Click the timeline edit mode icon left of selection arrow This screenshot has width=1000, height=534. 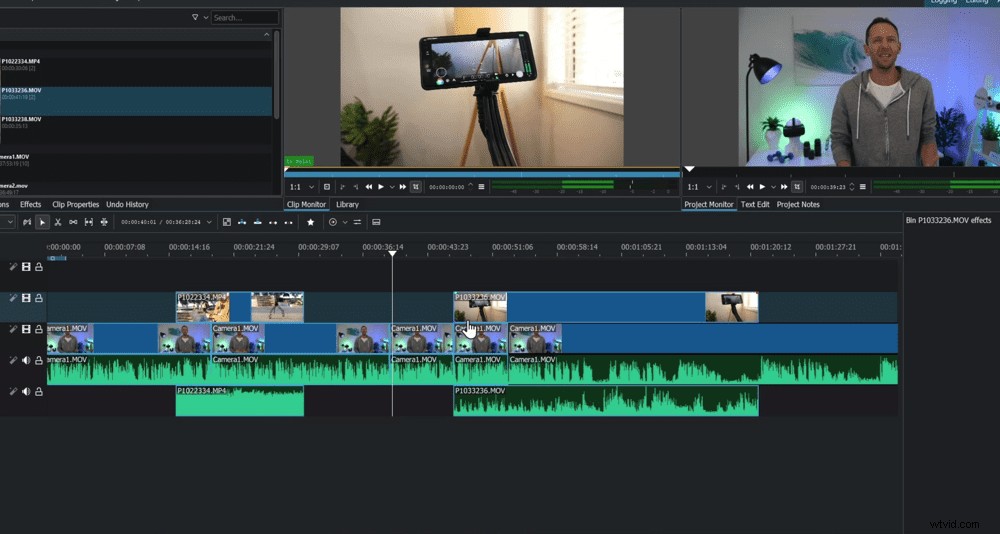(27, 222)
